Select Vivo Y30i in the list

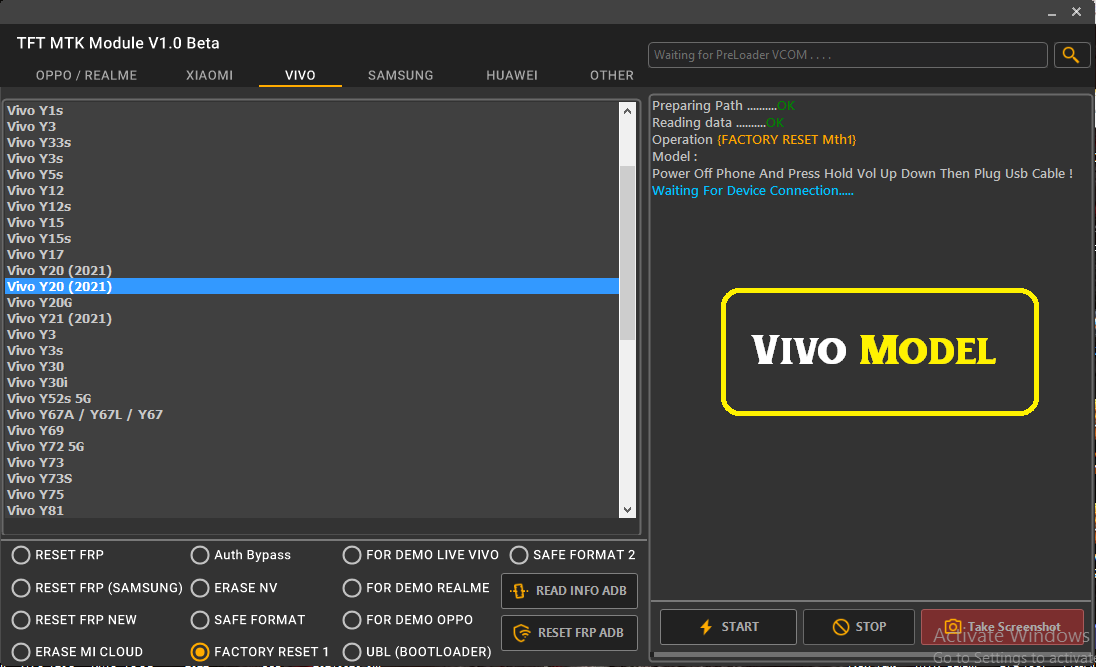click(x=312, y=382)
